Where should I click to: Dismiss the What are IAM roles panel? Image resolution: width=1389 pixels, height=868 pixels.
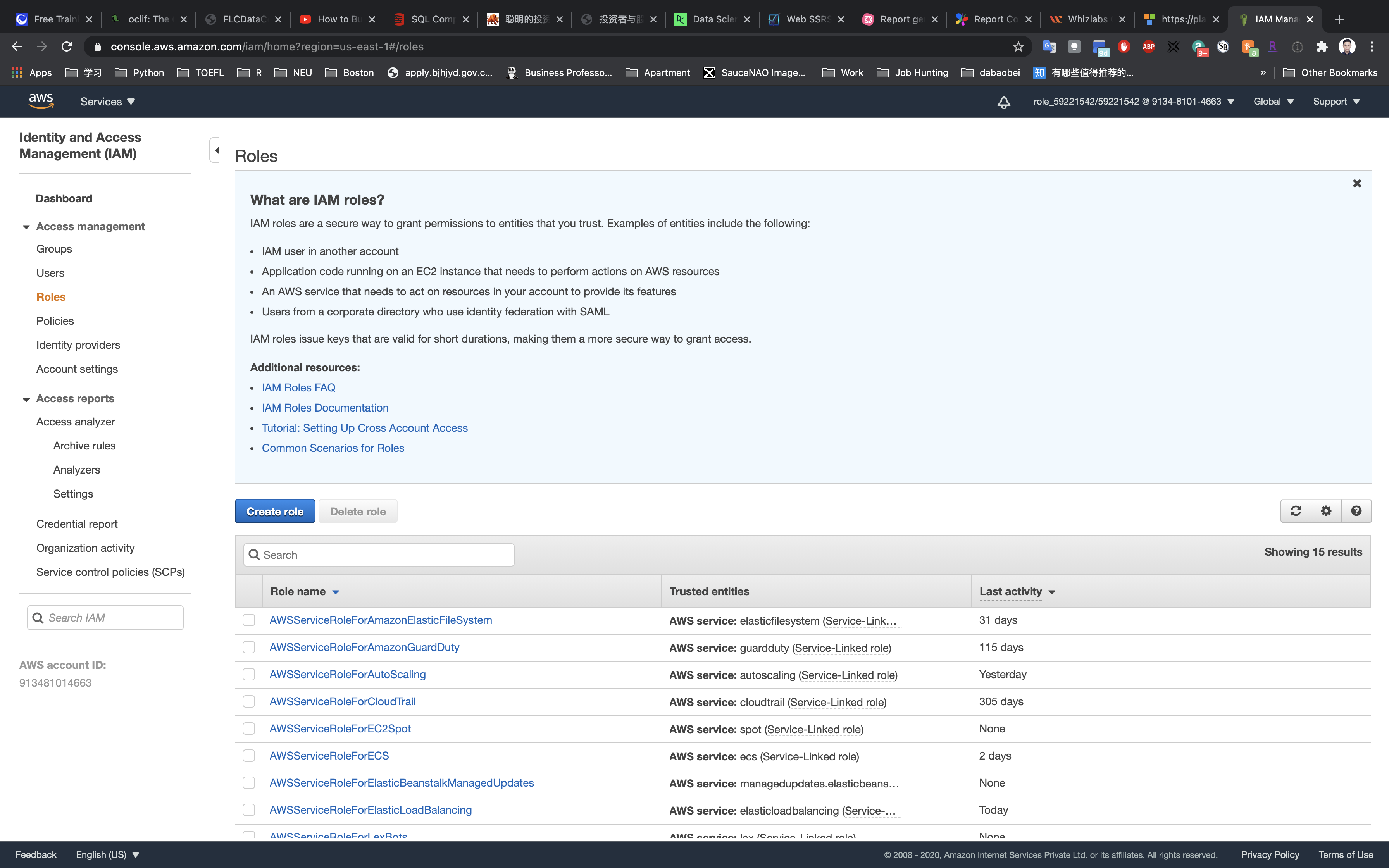point(1357,183)
